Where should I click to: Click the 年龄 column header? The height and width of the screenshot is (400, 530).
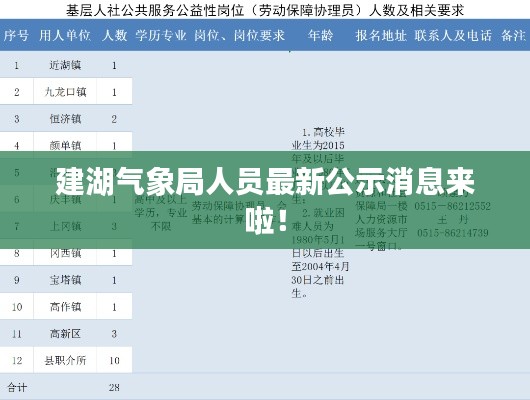(320, 36)
